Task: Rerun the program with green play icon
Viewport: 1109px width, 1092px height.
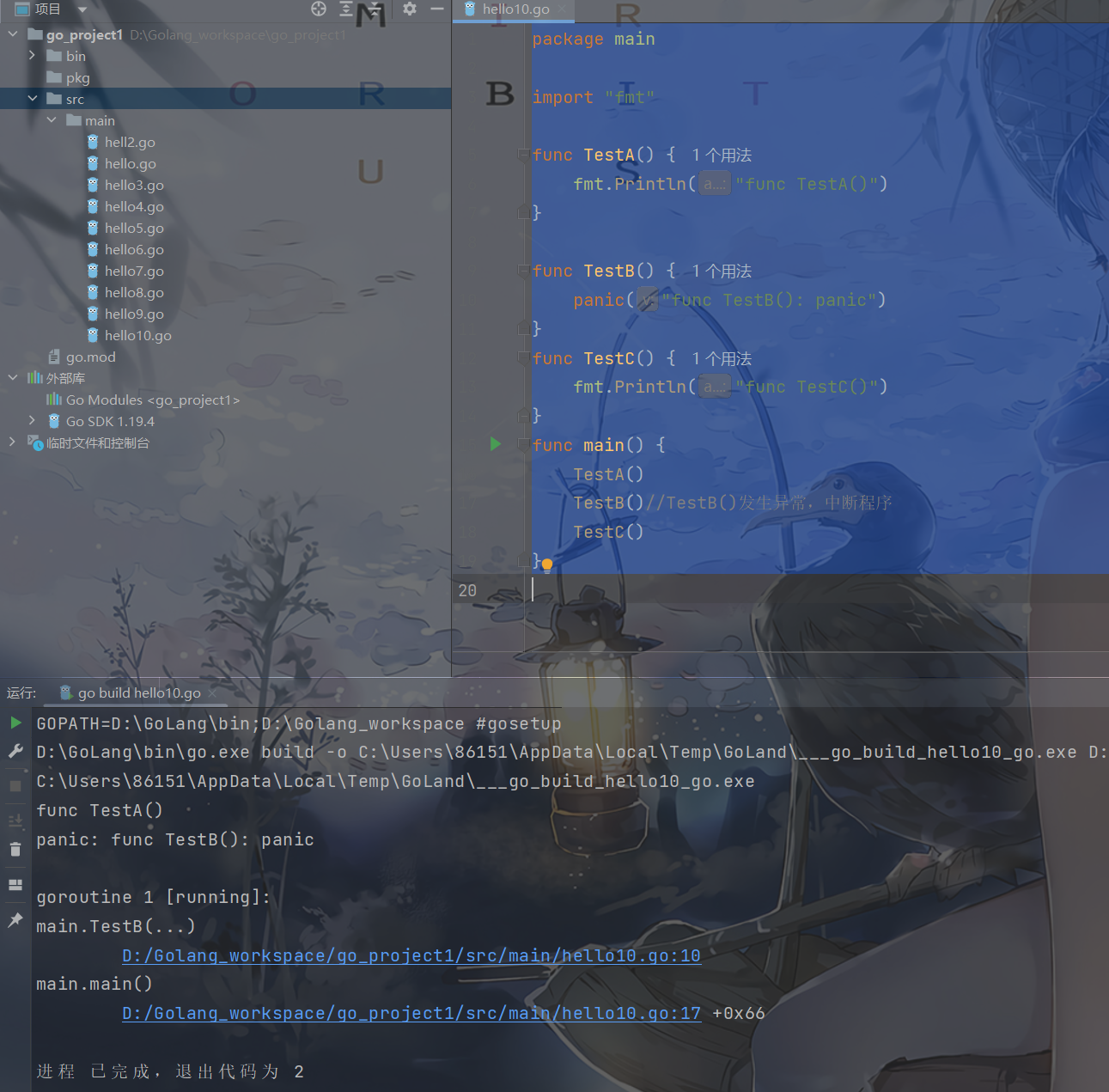Action: [15, 723]
